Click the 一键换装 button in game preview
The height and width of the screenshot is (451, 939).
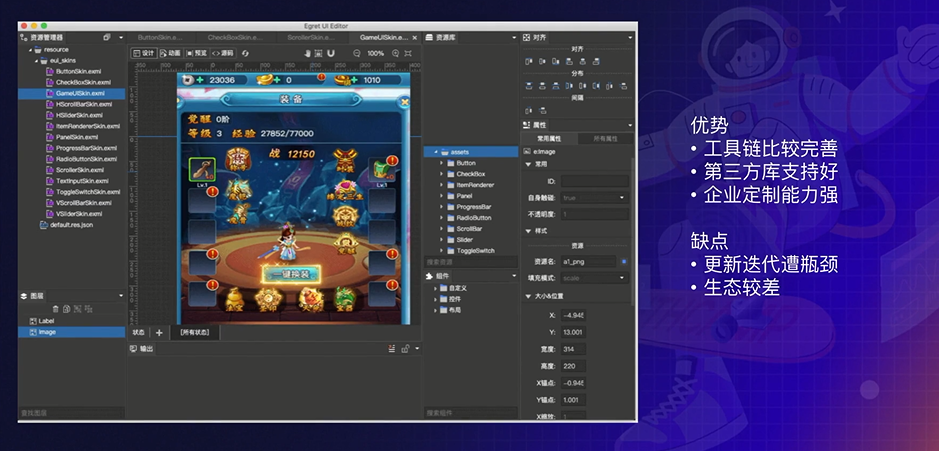291,274
